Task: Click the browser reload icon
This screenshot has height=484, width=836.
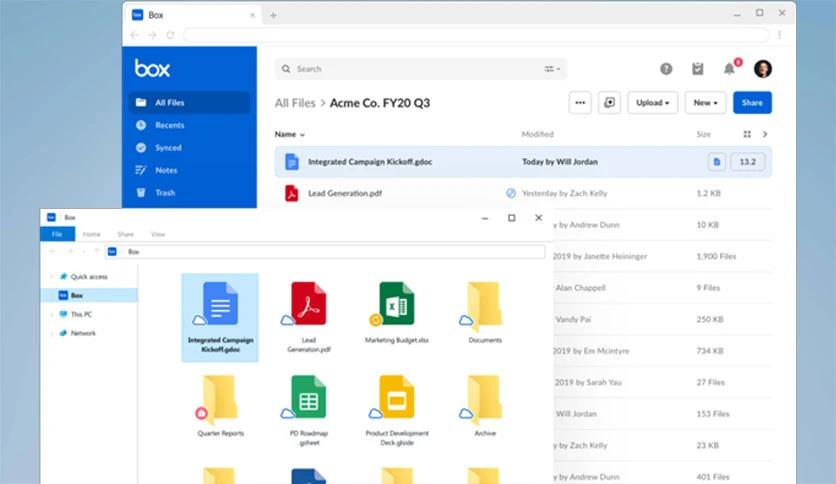Action: [x=171, y=35]
